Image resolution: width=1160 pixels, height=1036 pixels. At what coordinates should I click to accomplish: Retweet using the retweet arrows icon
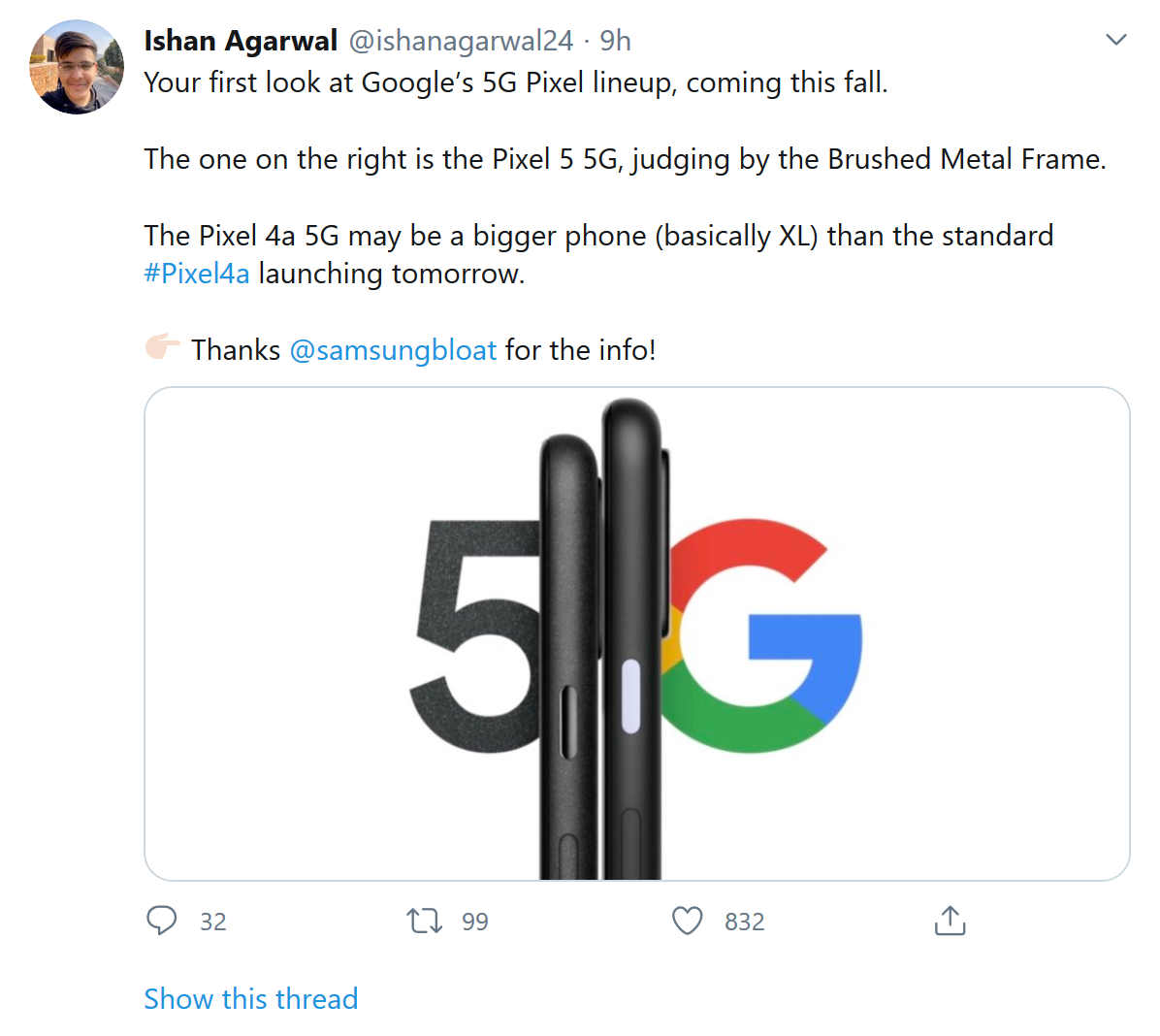pyautogui.click(x=424, y=921)
